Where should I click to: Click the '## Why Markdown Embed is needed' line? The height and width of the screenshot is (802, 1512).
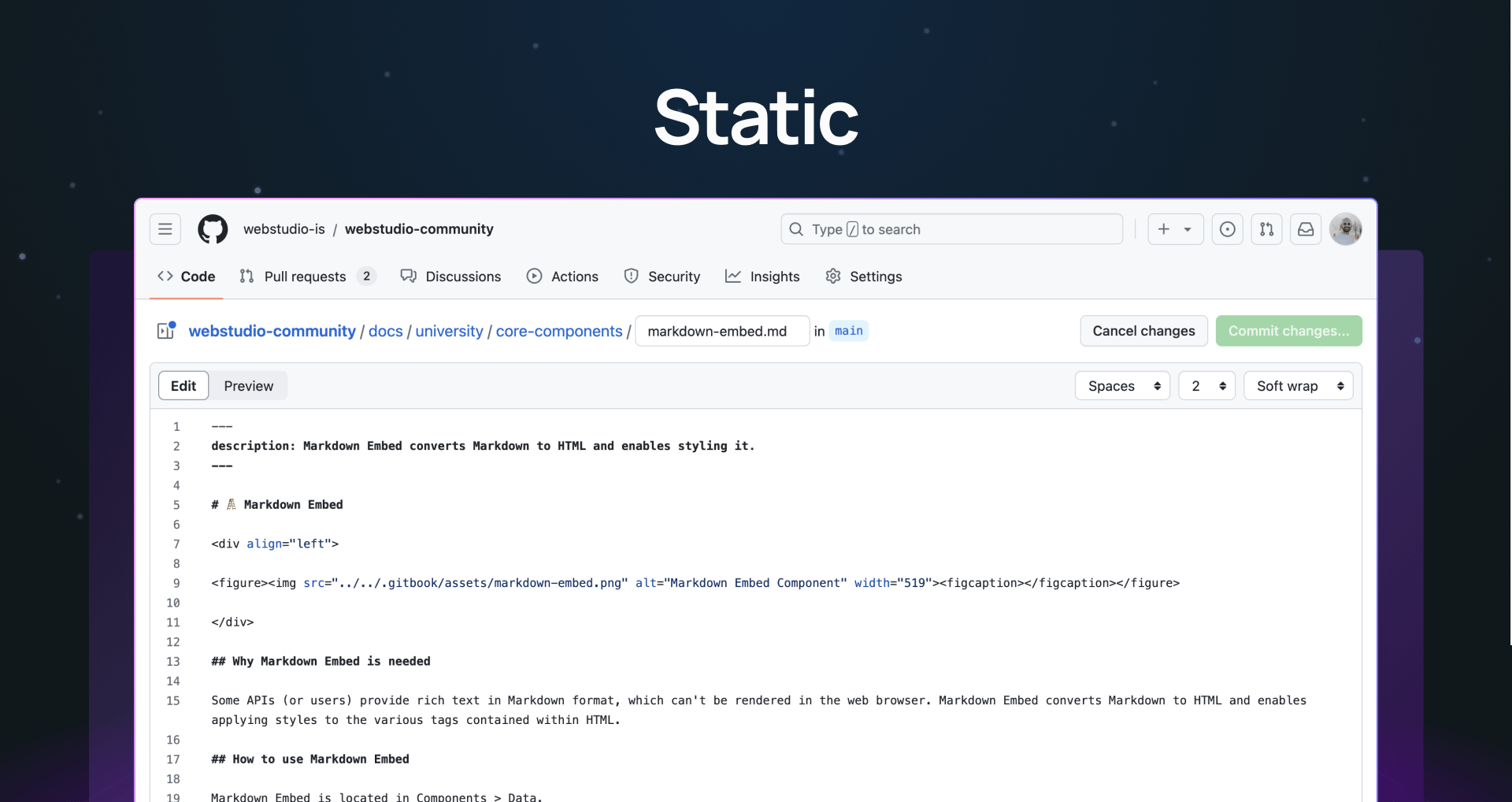point(321,662)
